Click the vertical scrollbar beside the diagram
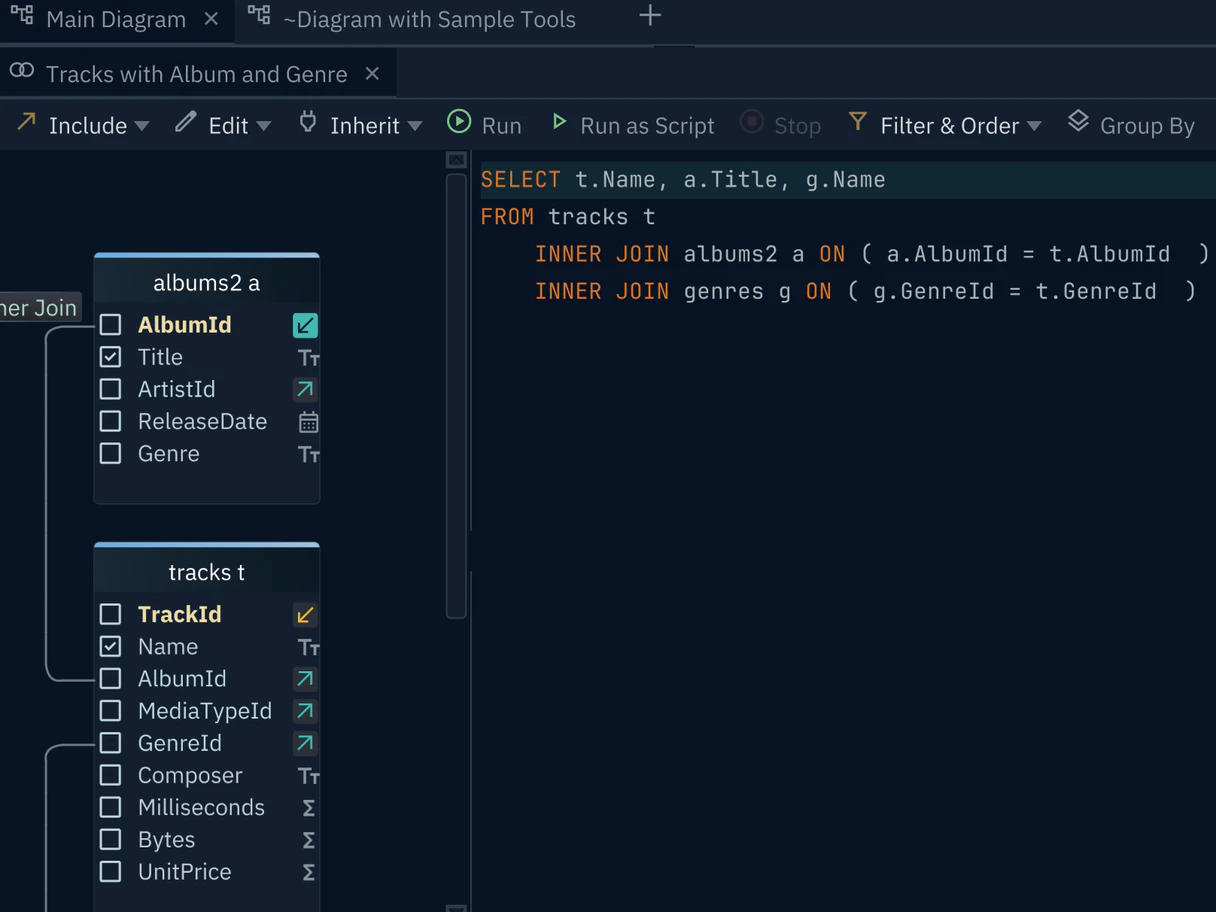Viewport: 1216px width, 912px height. (x=456, y=395)
